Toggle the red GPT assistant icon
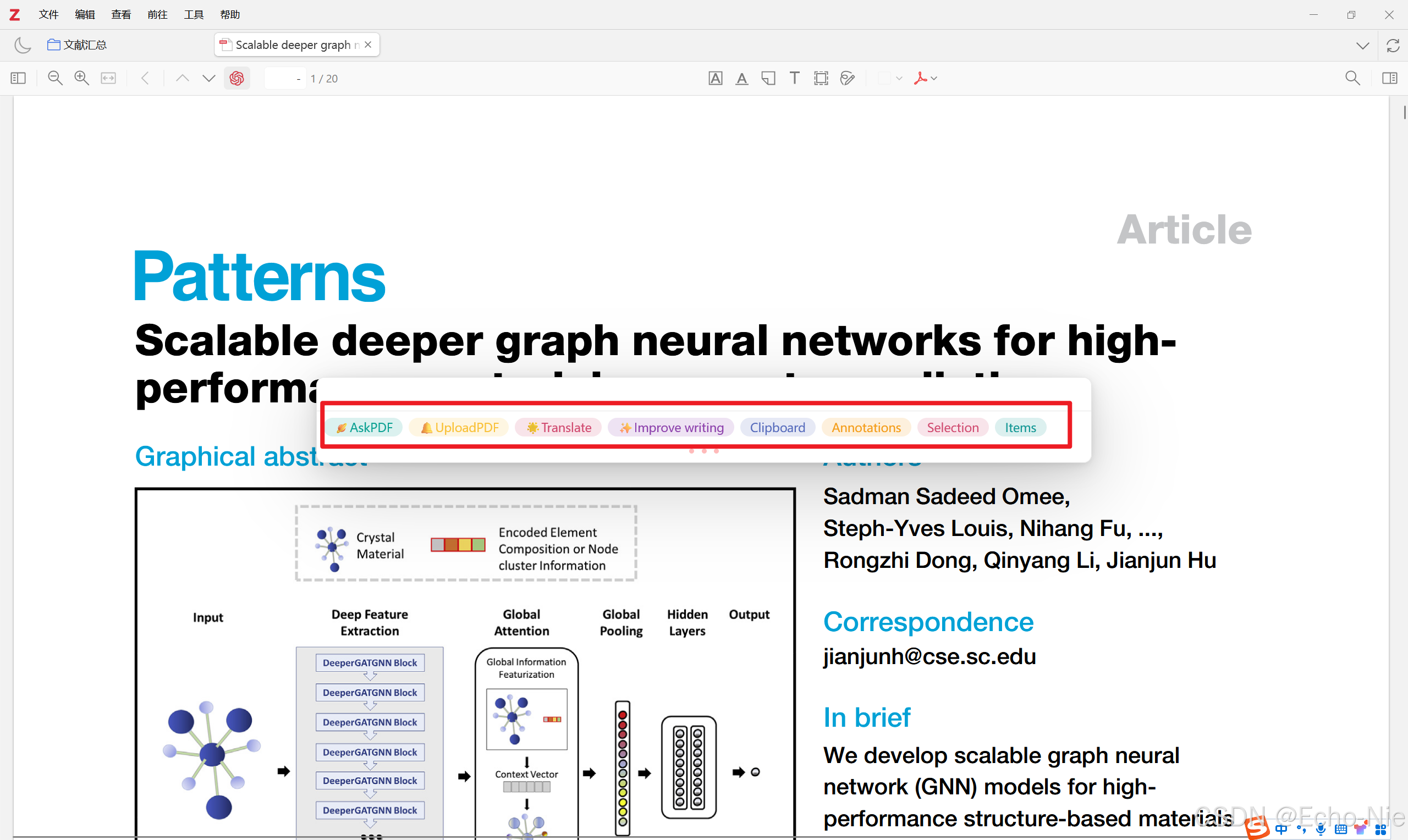This screenshot has width=1408, height=840. click(x=237, y=78)
